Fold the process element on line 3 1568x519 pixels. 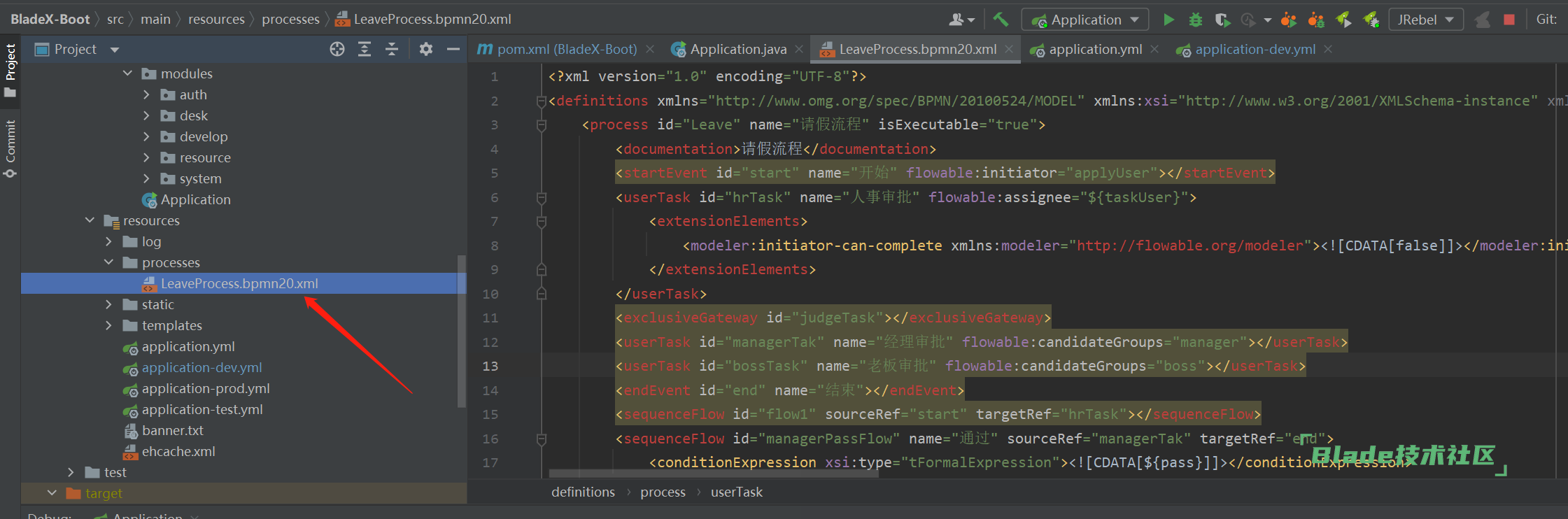(541, 125)
